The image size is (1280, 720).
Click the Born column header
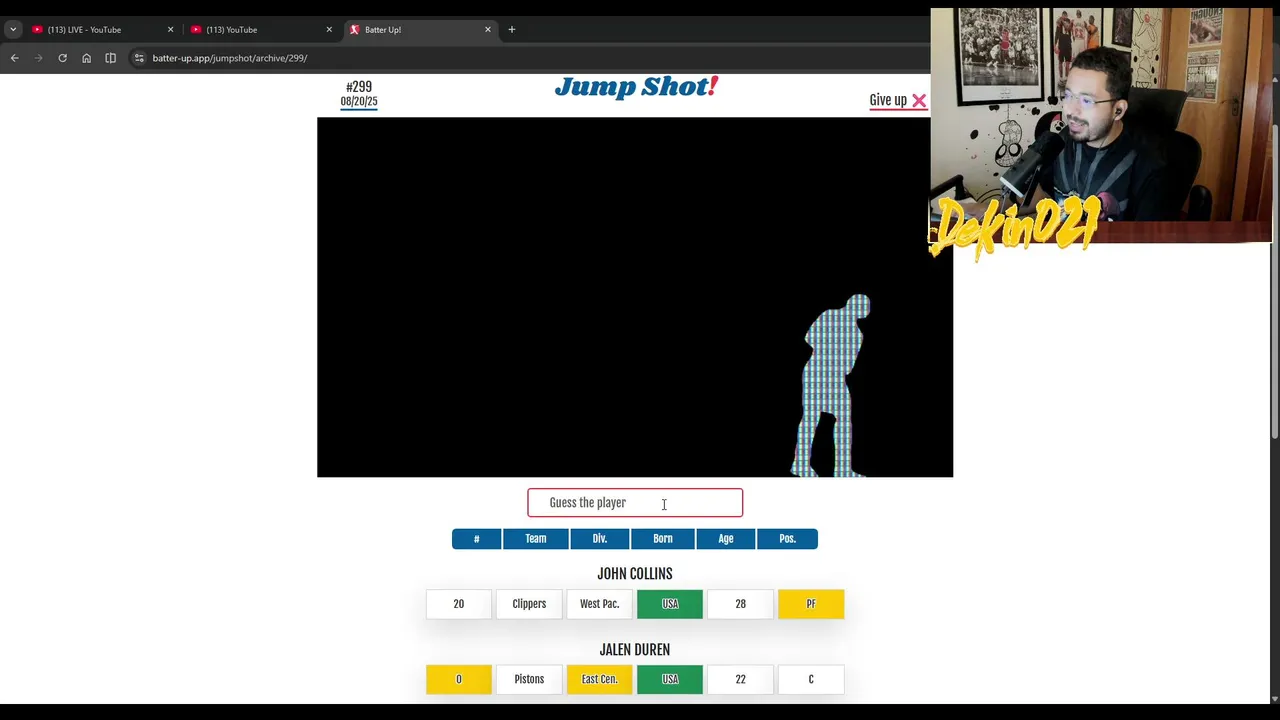point(663,539)
